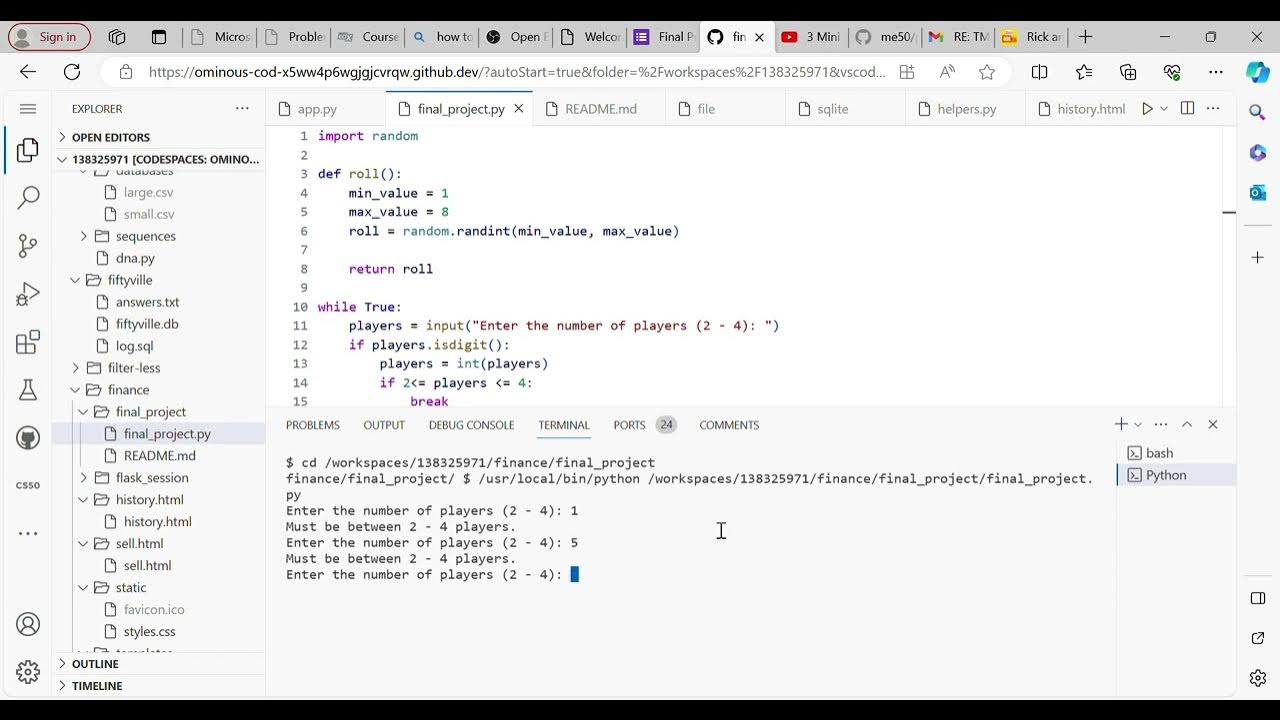
Task: Expand the flask_session folder
Action: pos(151,478)
